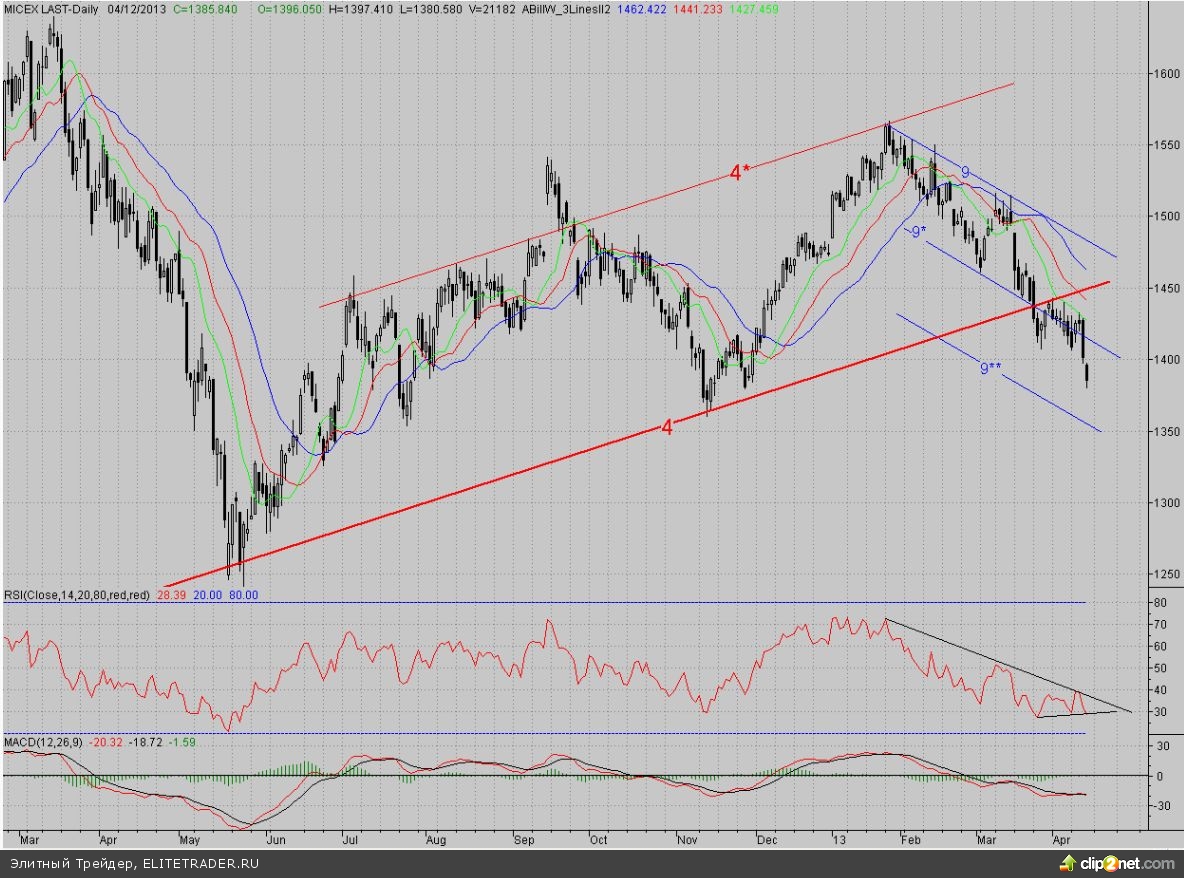Open the clip2net.com watermark link
1184x878 pixels.
1126,863
